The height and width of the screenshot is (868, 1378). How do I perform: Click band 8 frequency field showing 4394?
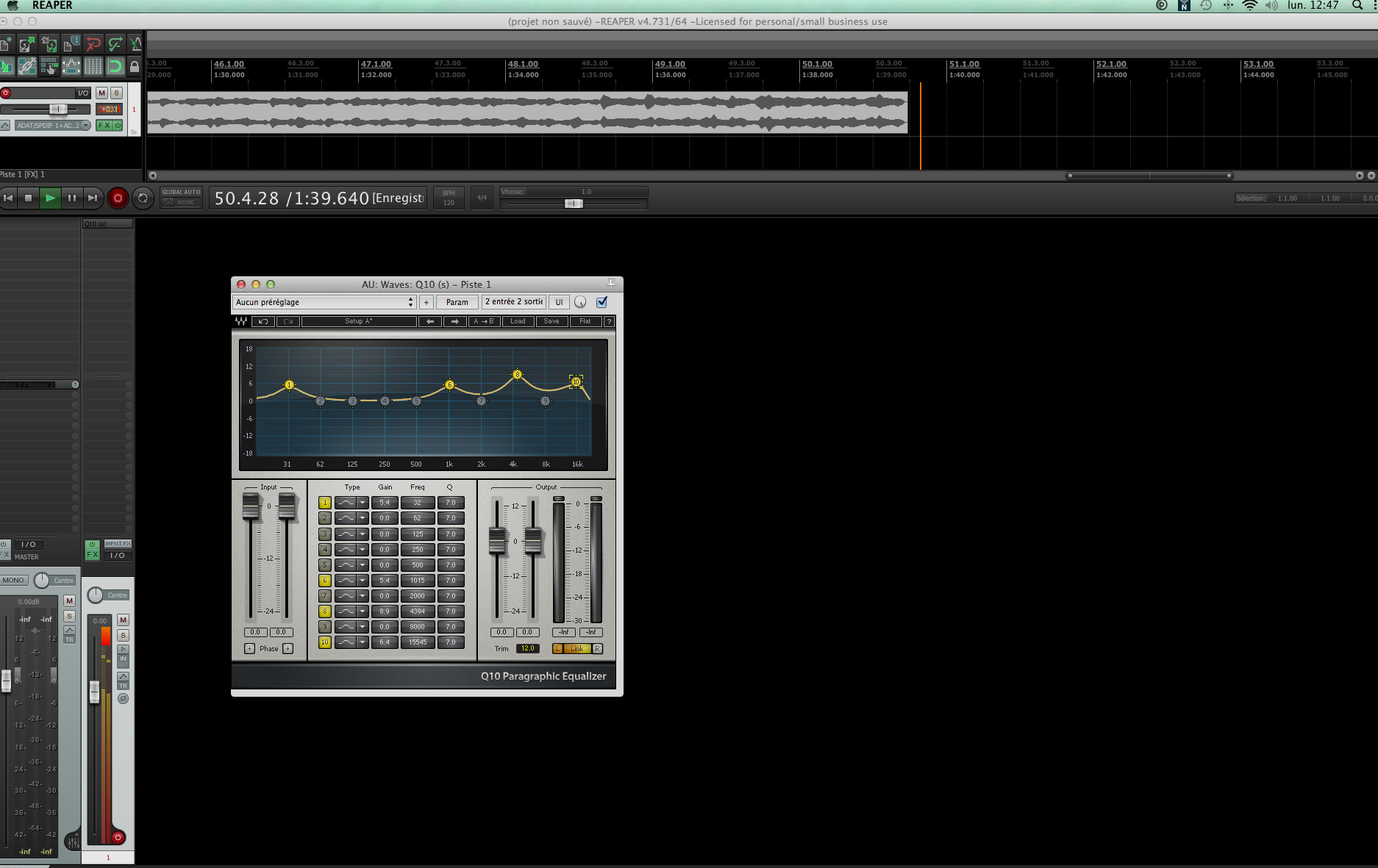418,611
